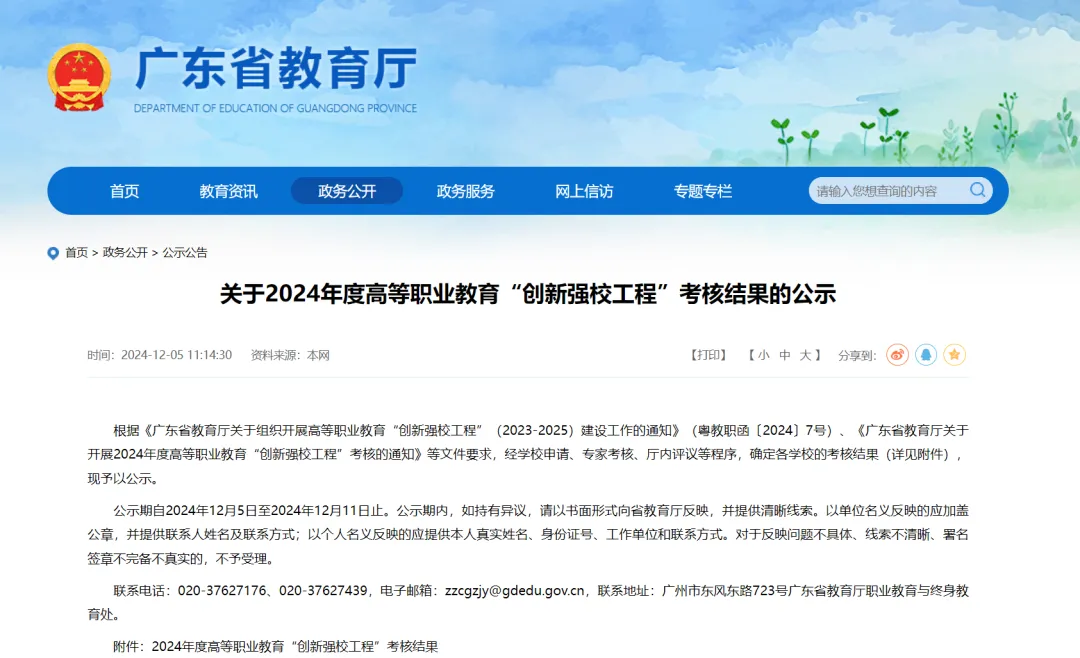This screenshot has width=1080, height=658.
Task: Go to 公示公告 in the breadcrumb
Action: coord(185,253)
